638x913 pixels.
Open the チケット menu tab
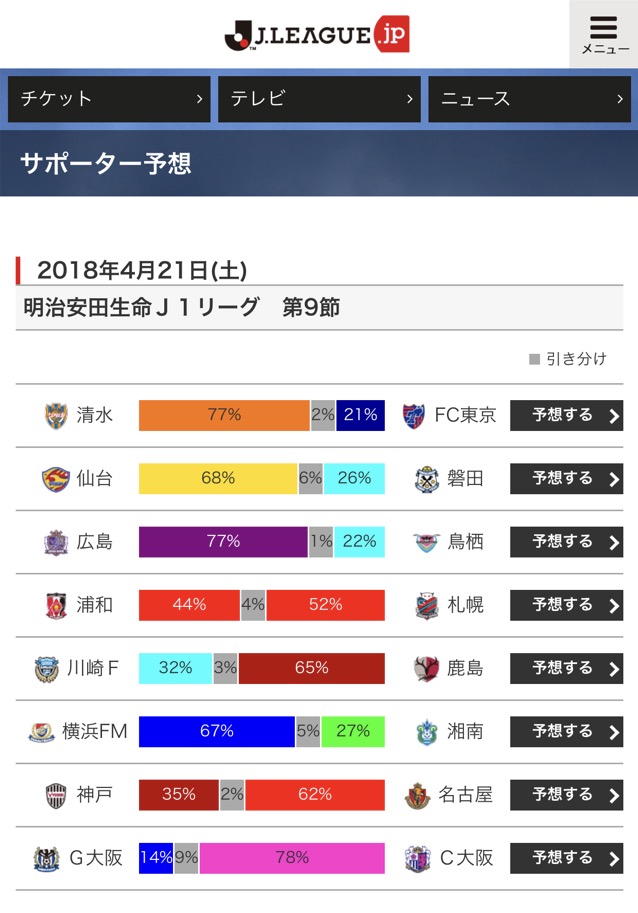(x=109, y=99)
